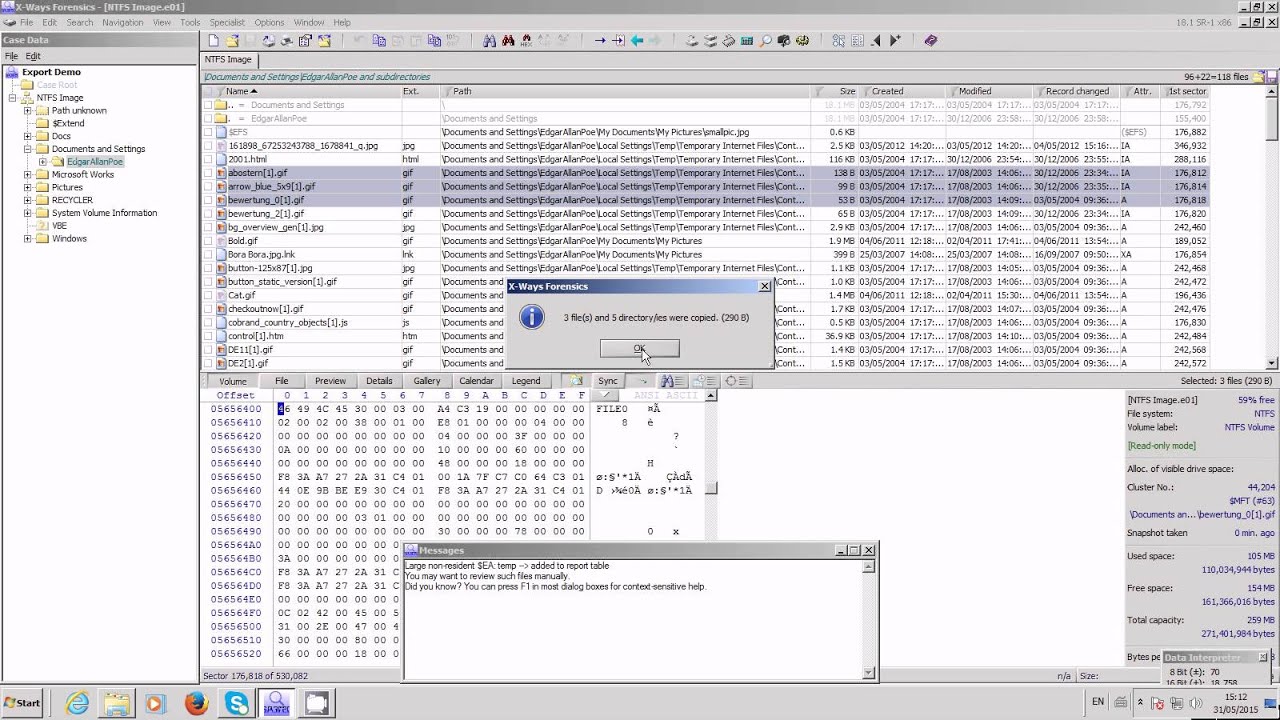Open the Search menu
The width and height of the screenshot is (1280, 720).
(79, 22)
